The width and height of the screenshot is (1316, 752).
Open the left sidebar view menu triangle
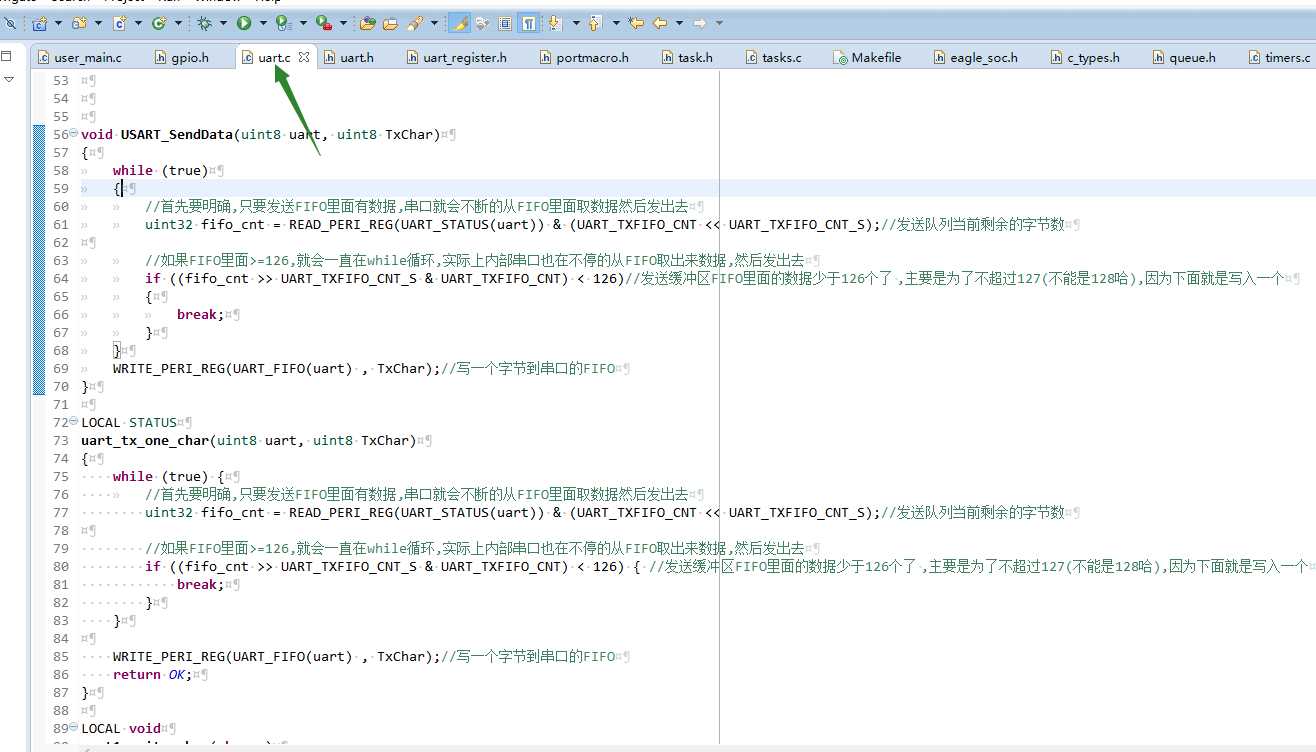pos(8,79)
